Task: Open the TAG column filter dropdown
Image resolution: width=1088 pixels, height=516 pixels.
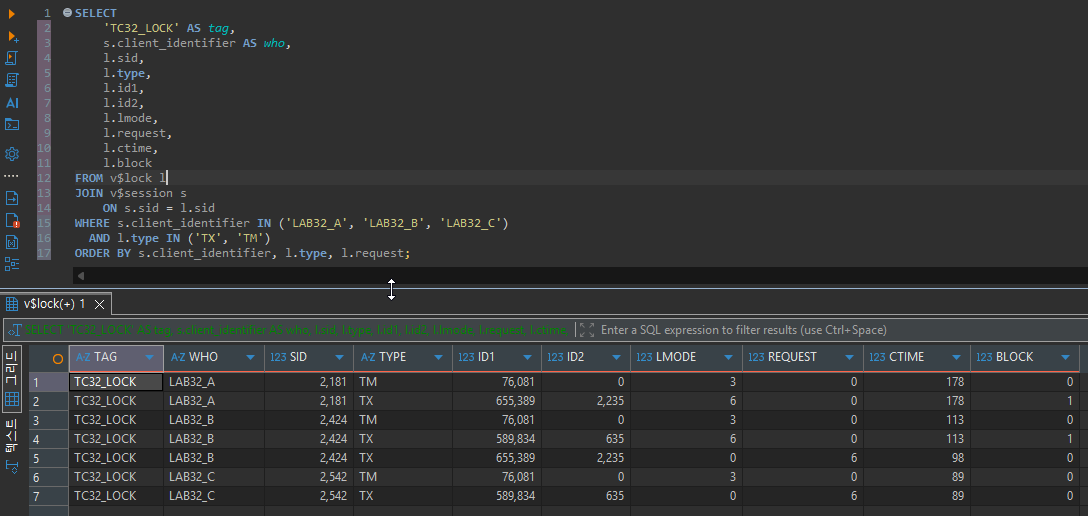Action: (150, 358)
